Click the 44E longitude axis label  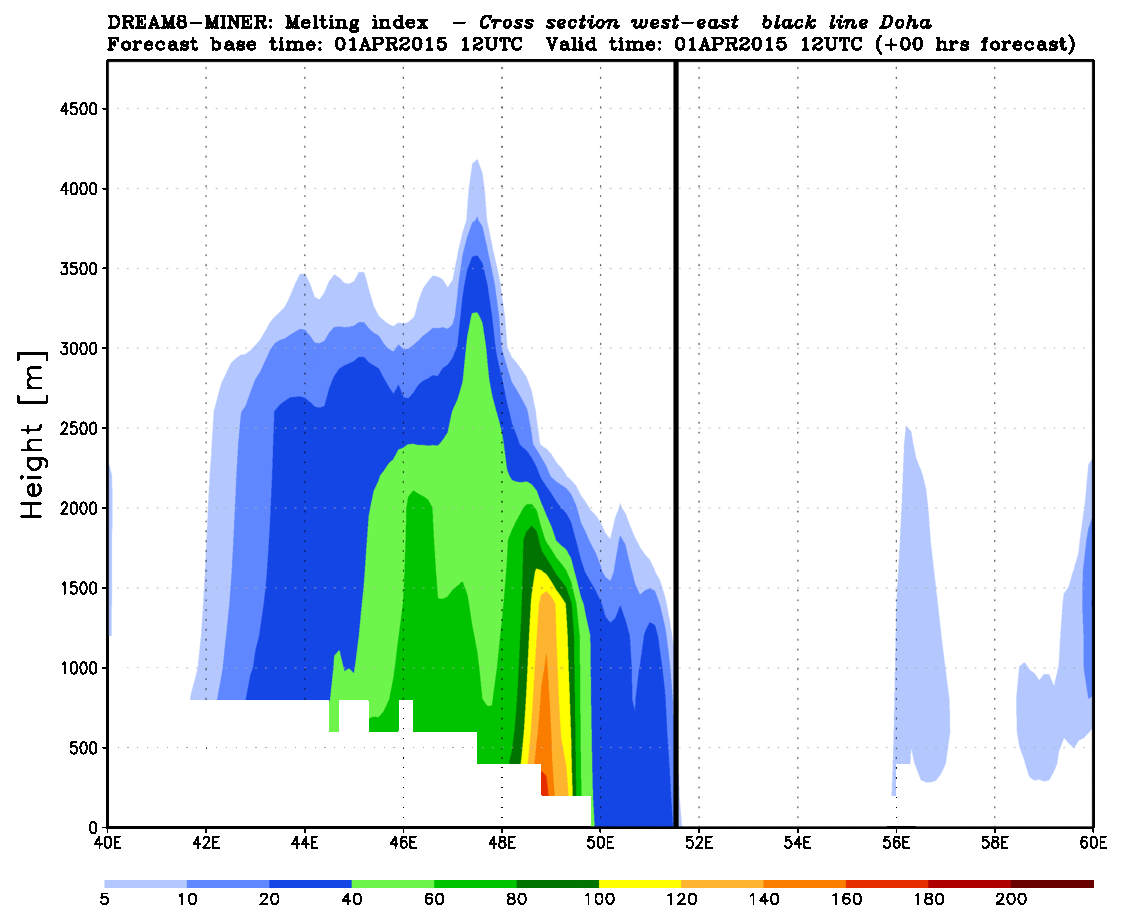[305, 843]
